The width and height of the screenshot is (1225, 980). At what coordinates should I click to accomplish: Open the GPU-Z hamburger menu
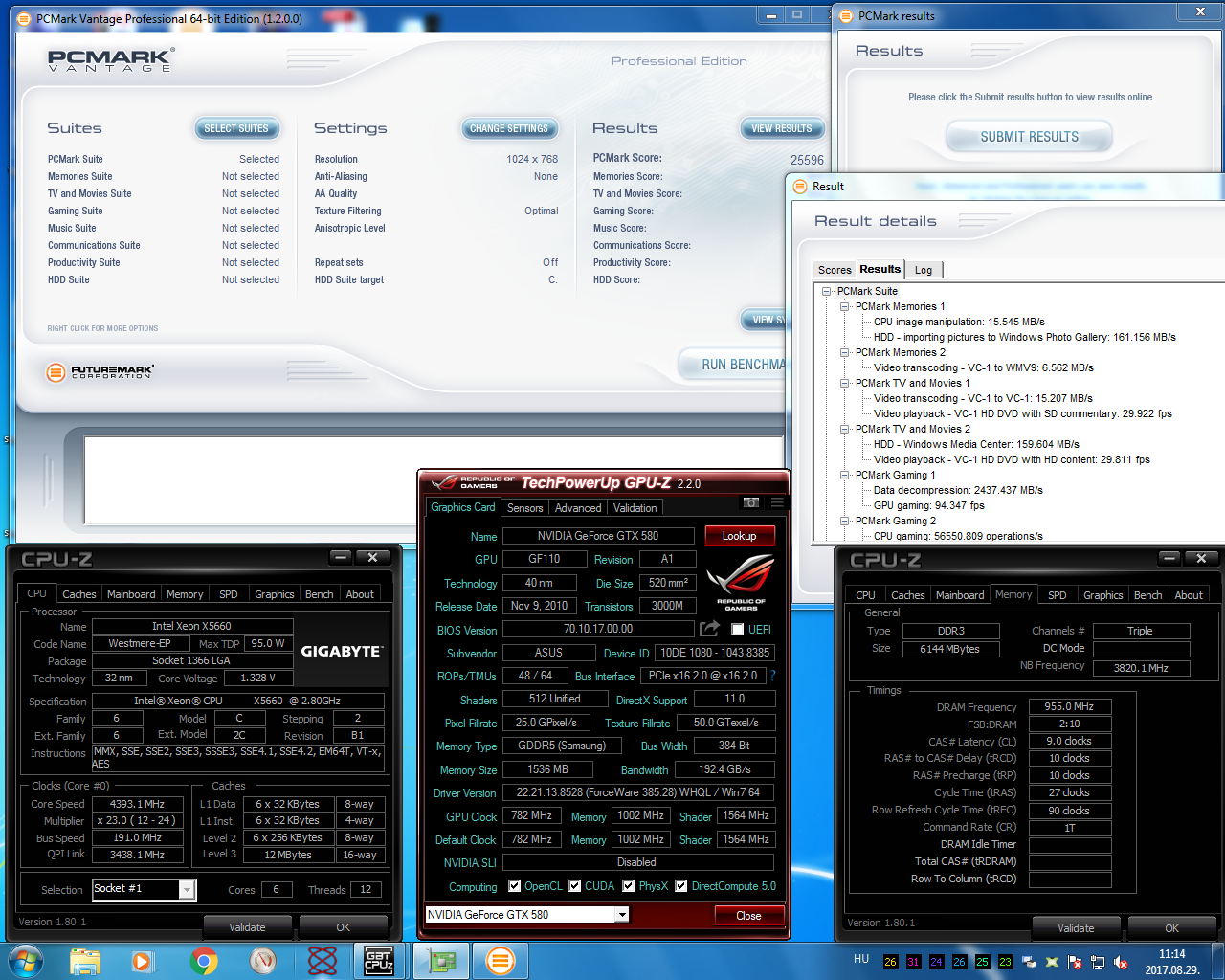777,502
